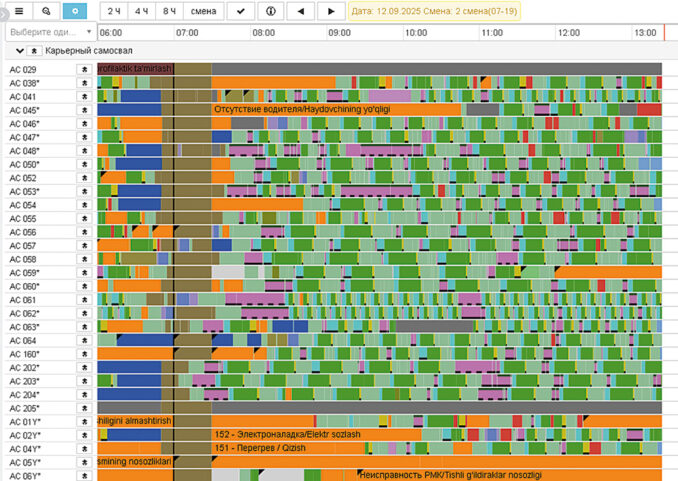Viewport: 678px width, 481px height.
Task: Toggle the asterisk button for Карьерный самосвал group
Action: pos(33,50)
